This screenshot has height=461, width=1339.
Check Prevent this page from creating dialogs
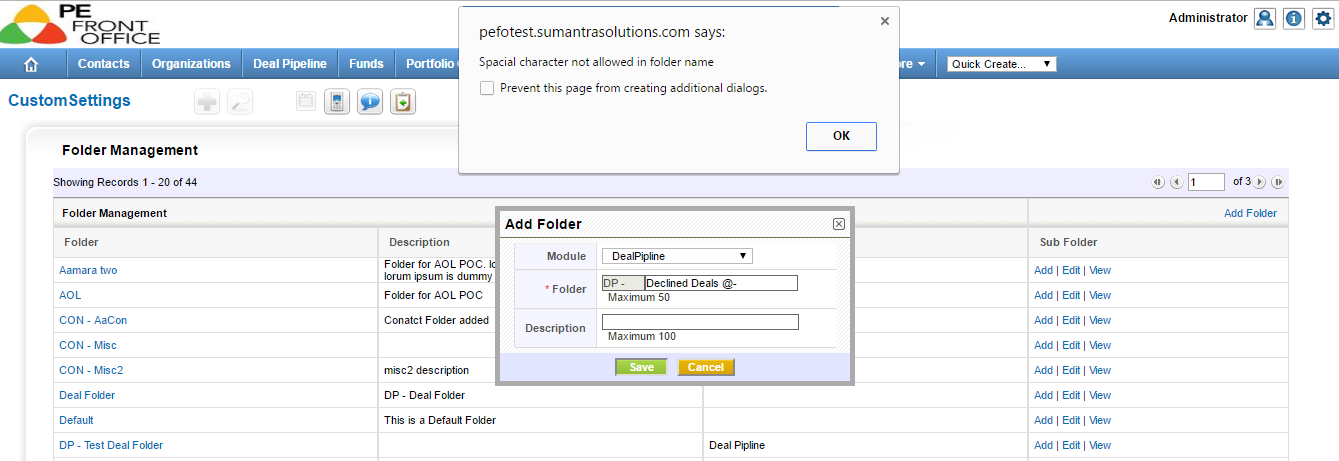487,88
